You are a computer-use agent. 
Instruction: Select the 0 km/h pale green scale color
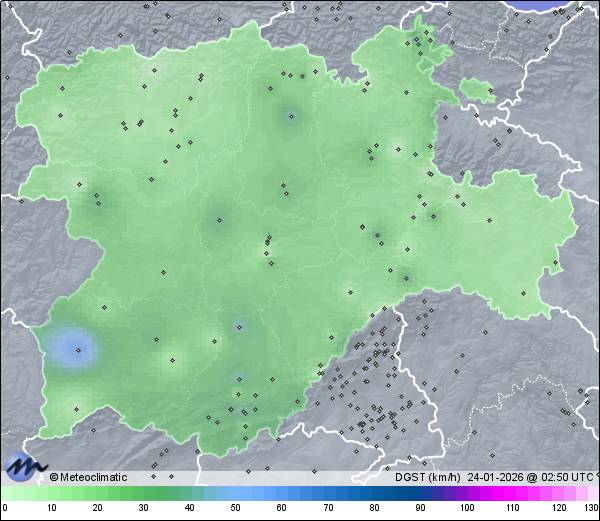coord(5,494)
